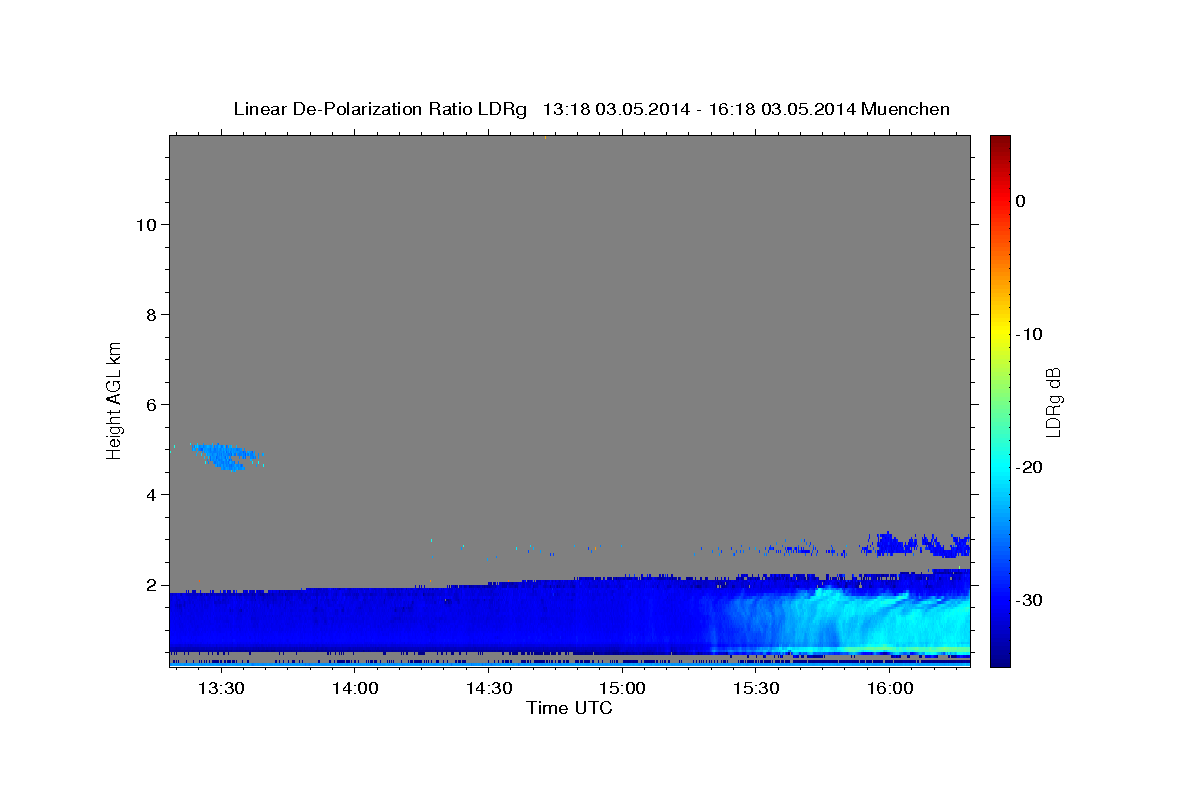The image size is (1200, 800).
Task: Click the colorbar value '0'
Action: click(1021, 201)
